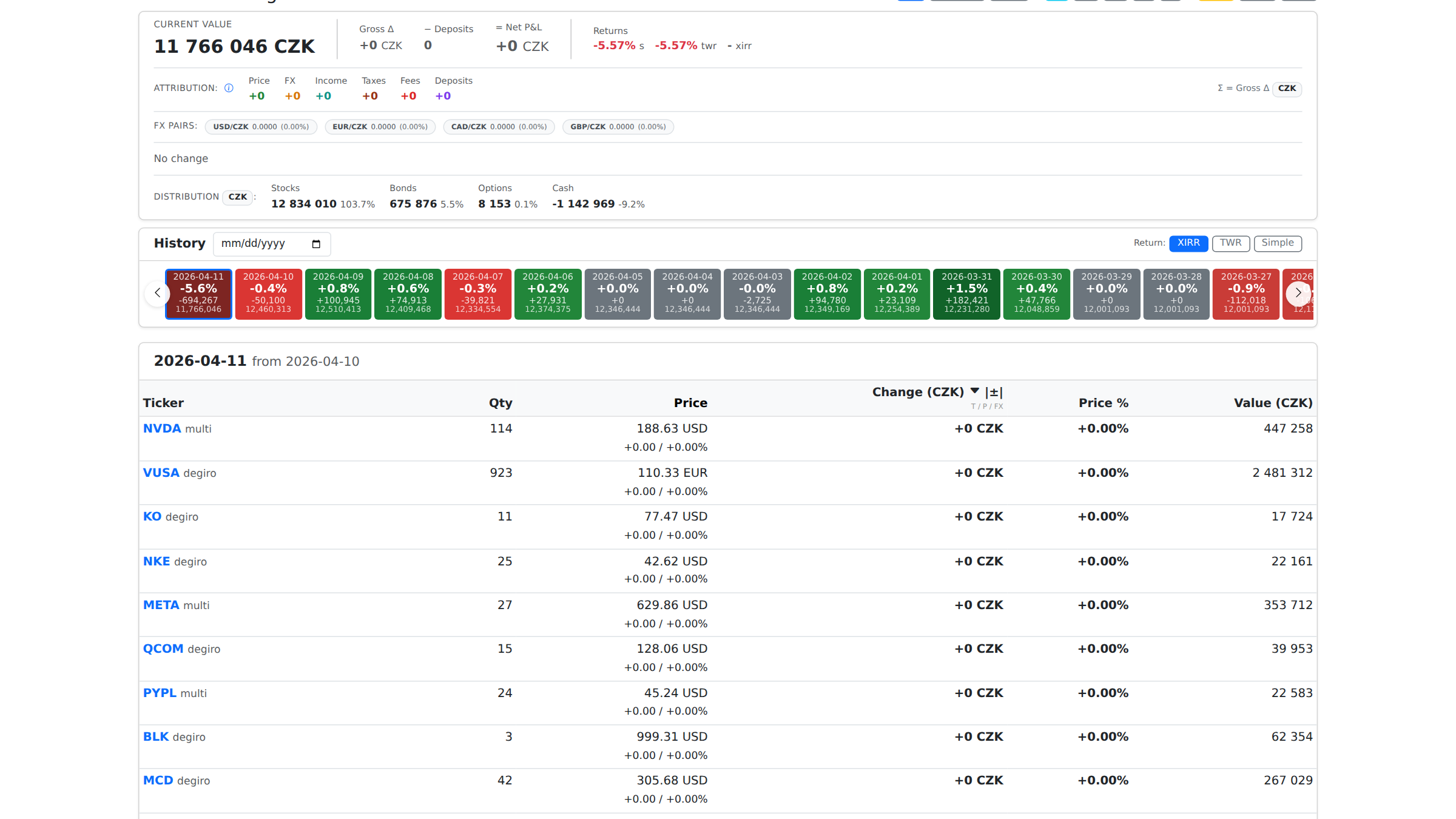The image size is (1456, 819).
Task: Click the USD/CZK FX pair chip
Action: (261, 127)
